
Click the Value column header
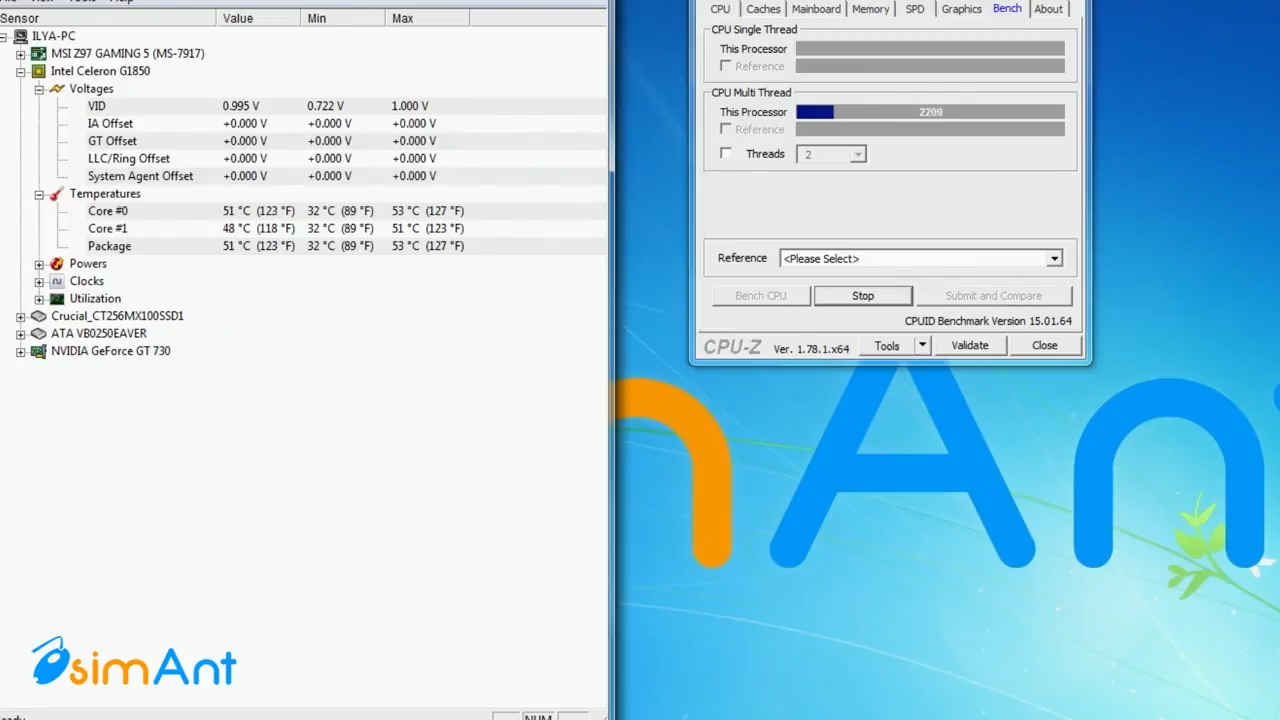258,18
